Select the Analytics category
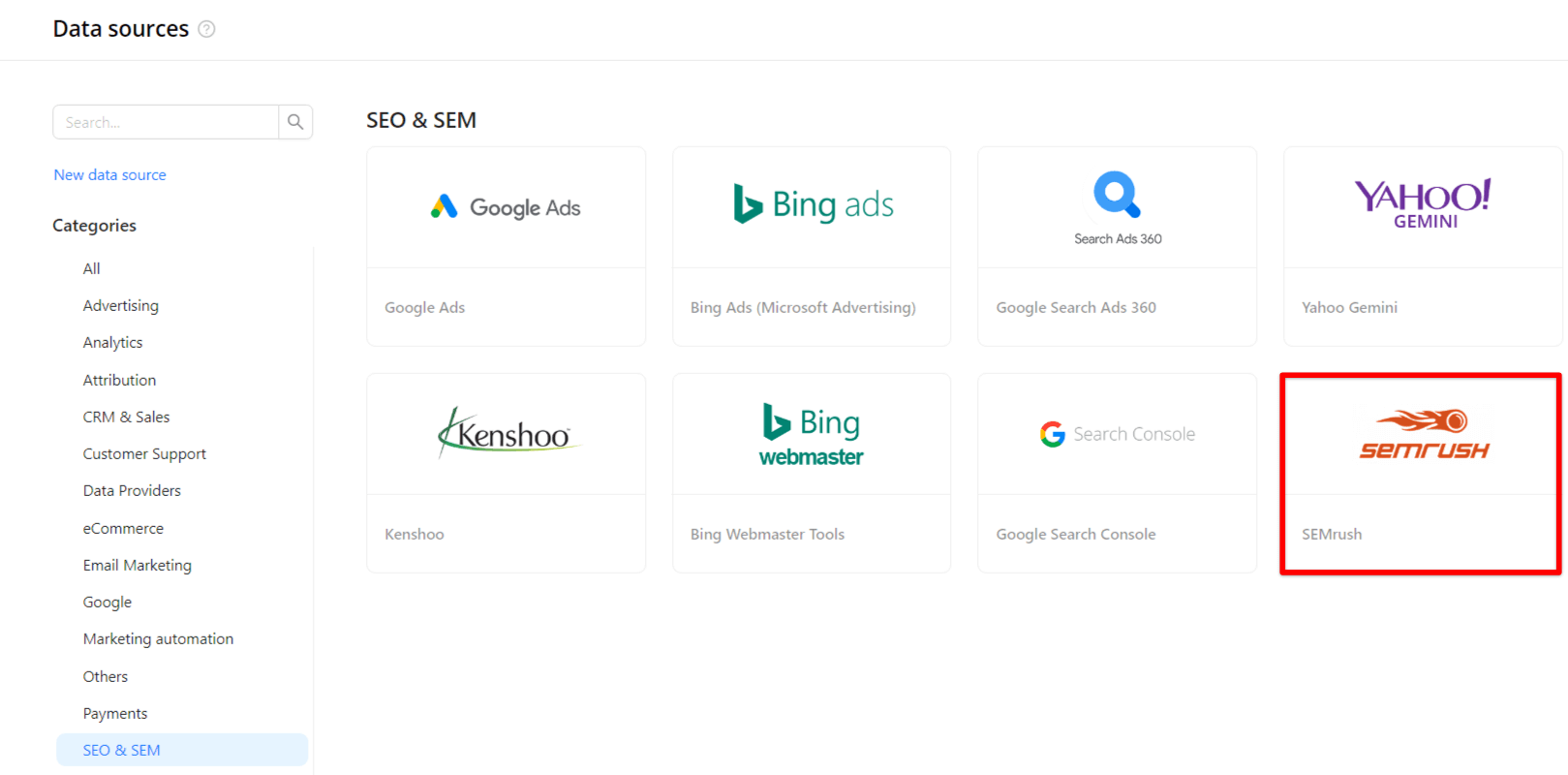This screenshot has height=775, width=1568. point(112,342)
